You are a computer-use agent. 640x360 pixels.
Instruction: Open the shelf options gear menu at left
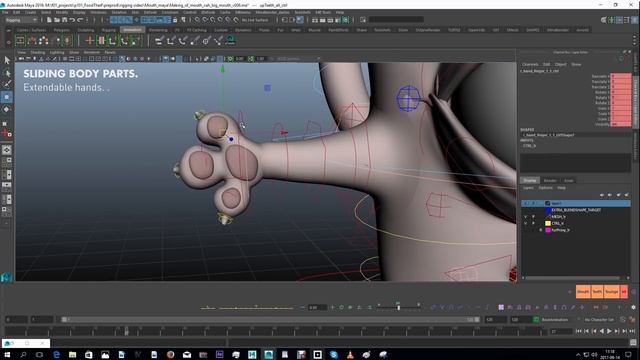8,42
